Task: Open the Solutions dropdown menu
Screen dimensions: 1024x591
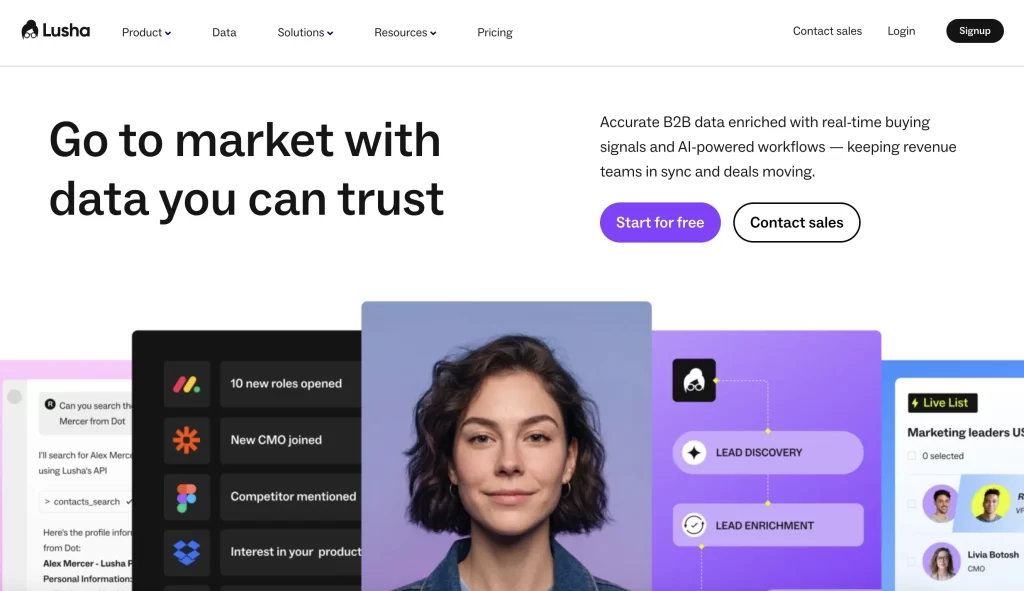Action: 305,33
